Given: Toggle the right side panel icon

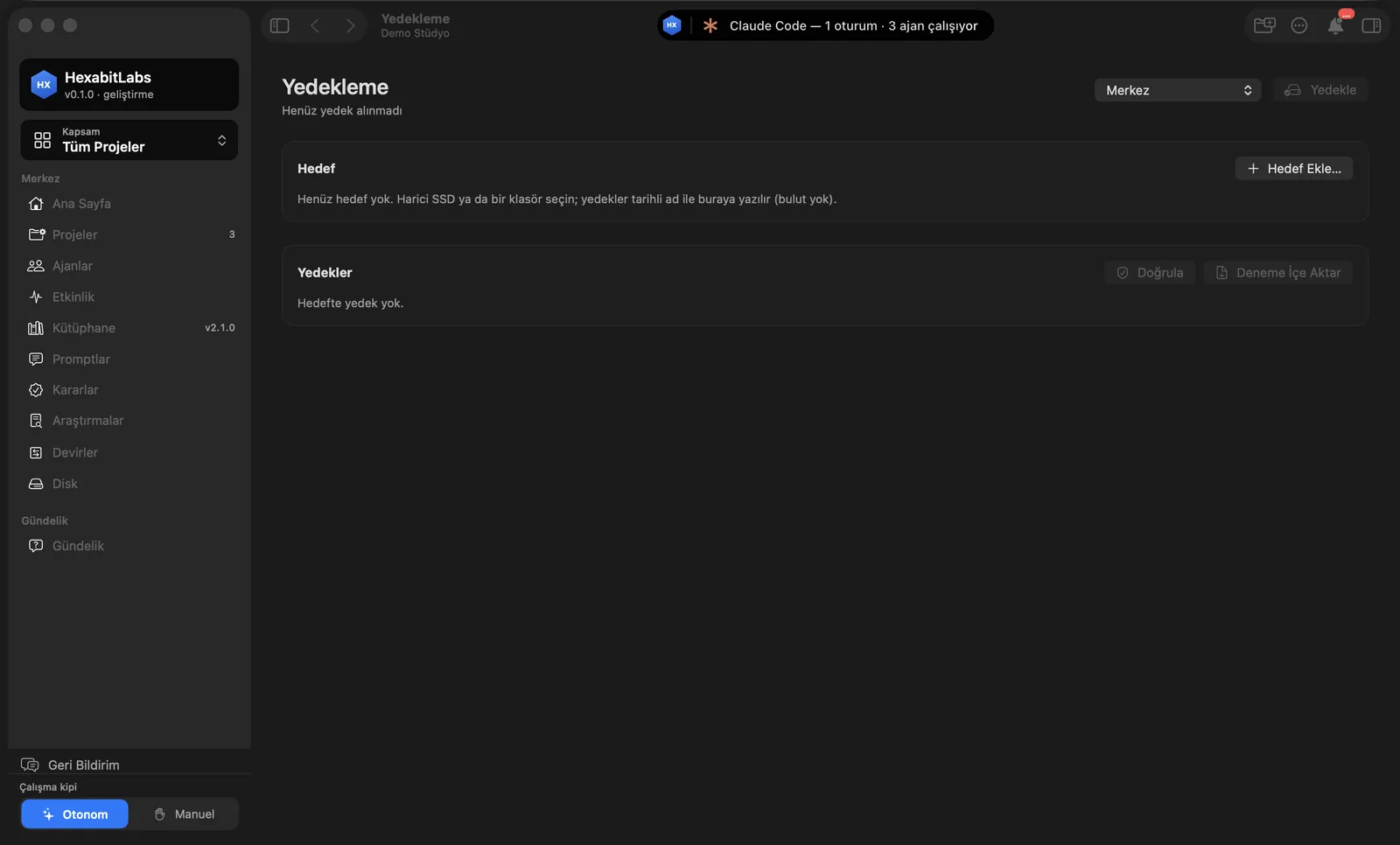Looking at the screenshot, I should coord(1371,25).
